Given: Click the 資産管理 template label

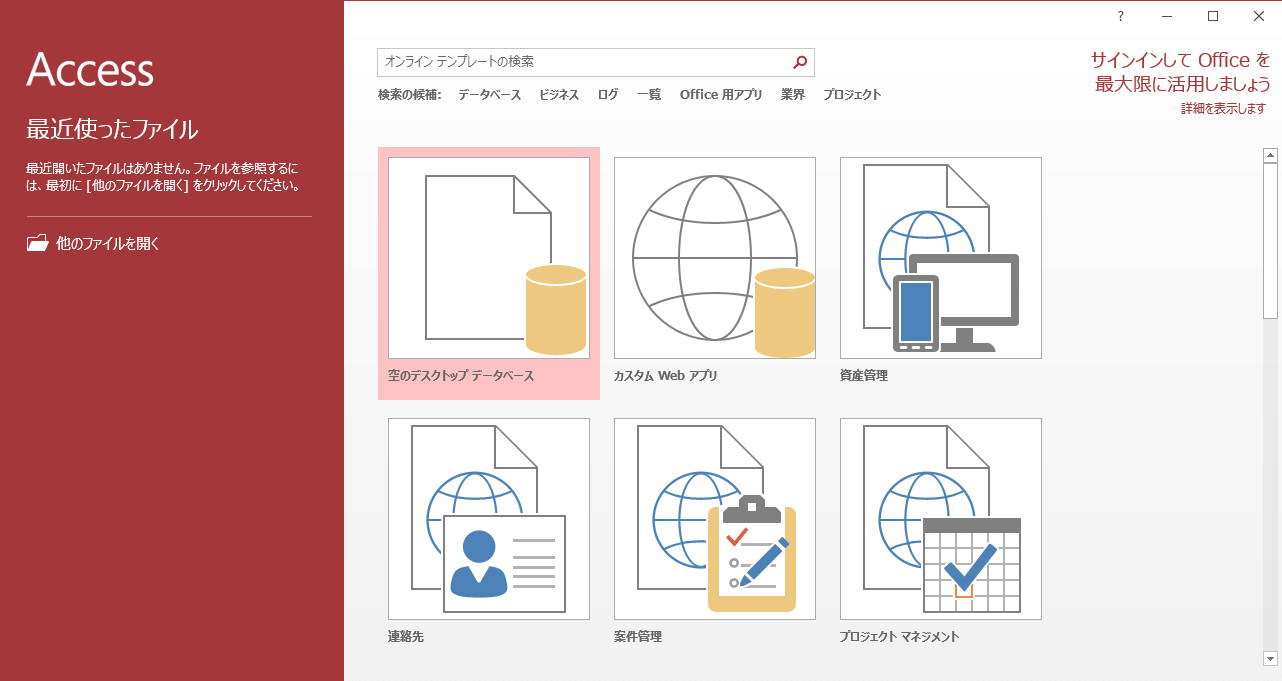Looking at the screenshot, I should point(864,376).
